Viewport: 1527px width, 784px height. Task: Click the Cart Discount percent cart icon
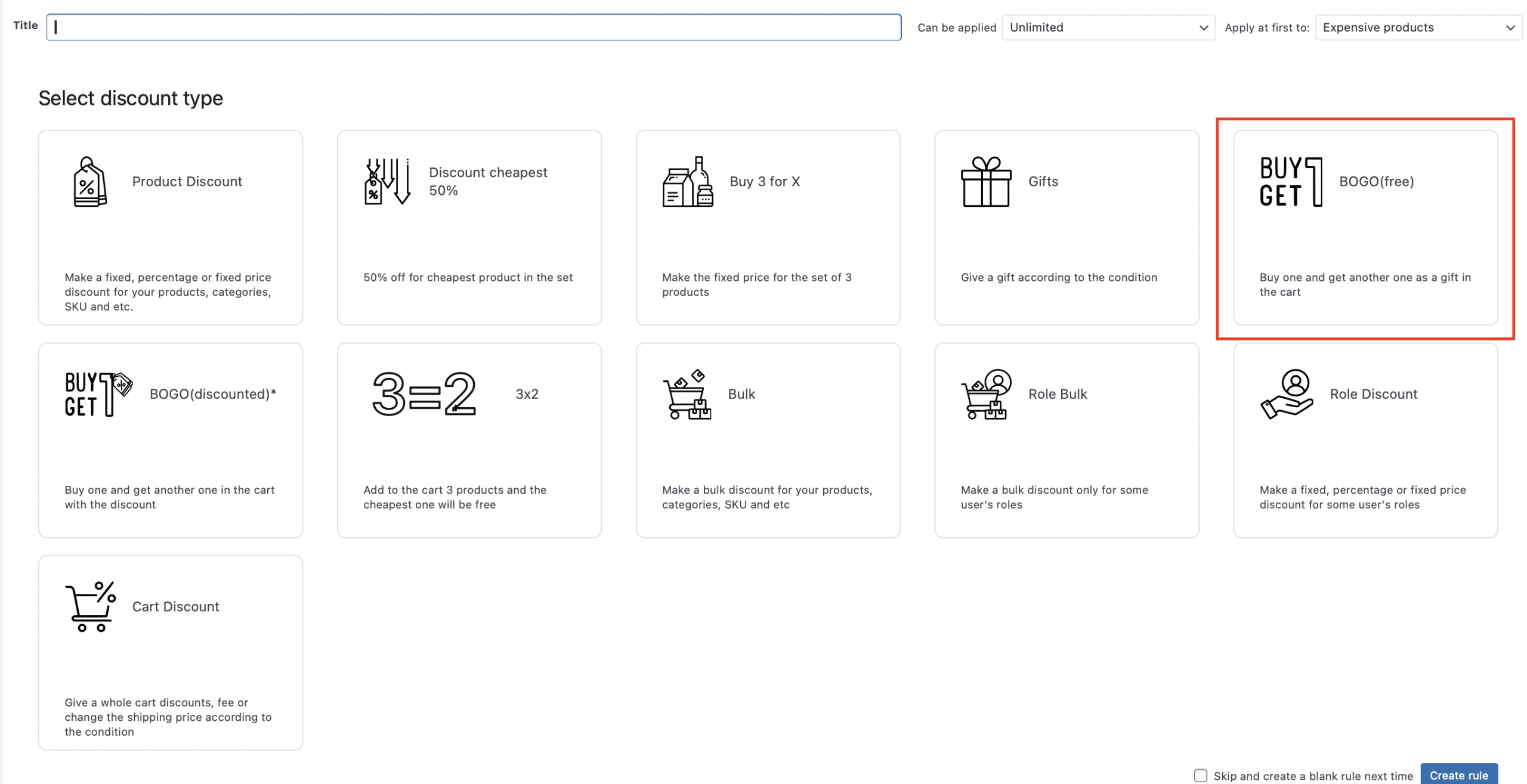[x=90, y=606]
